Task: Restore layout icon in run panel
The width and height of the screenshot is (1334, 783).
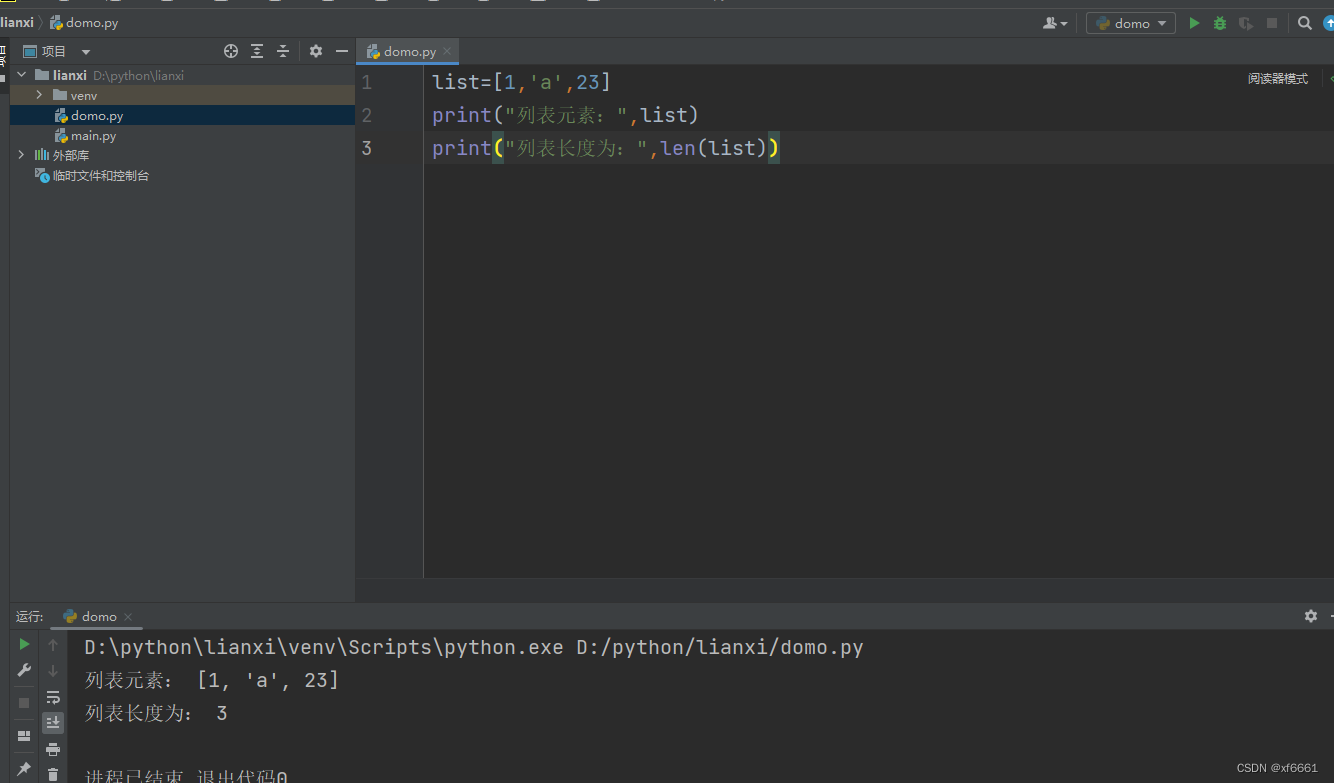Action: (x=24, y=736)
